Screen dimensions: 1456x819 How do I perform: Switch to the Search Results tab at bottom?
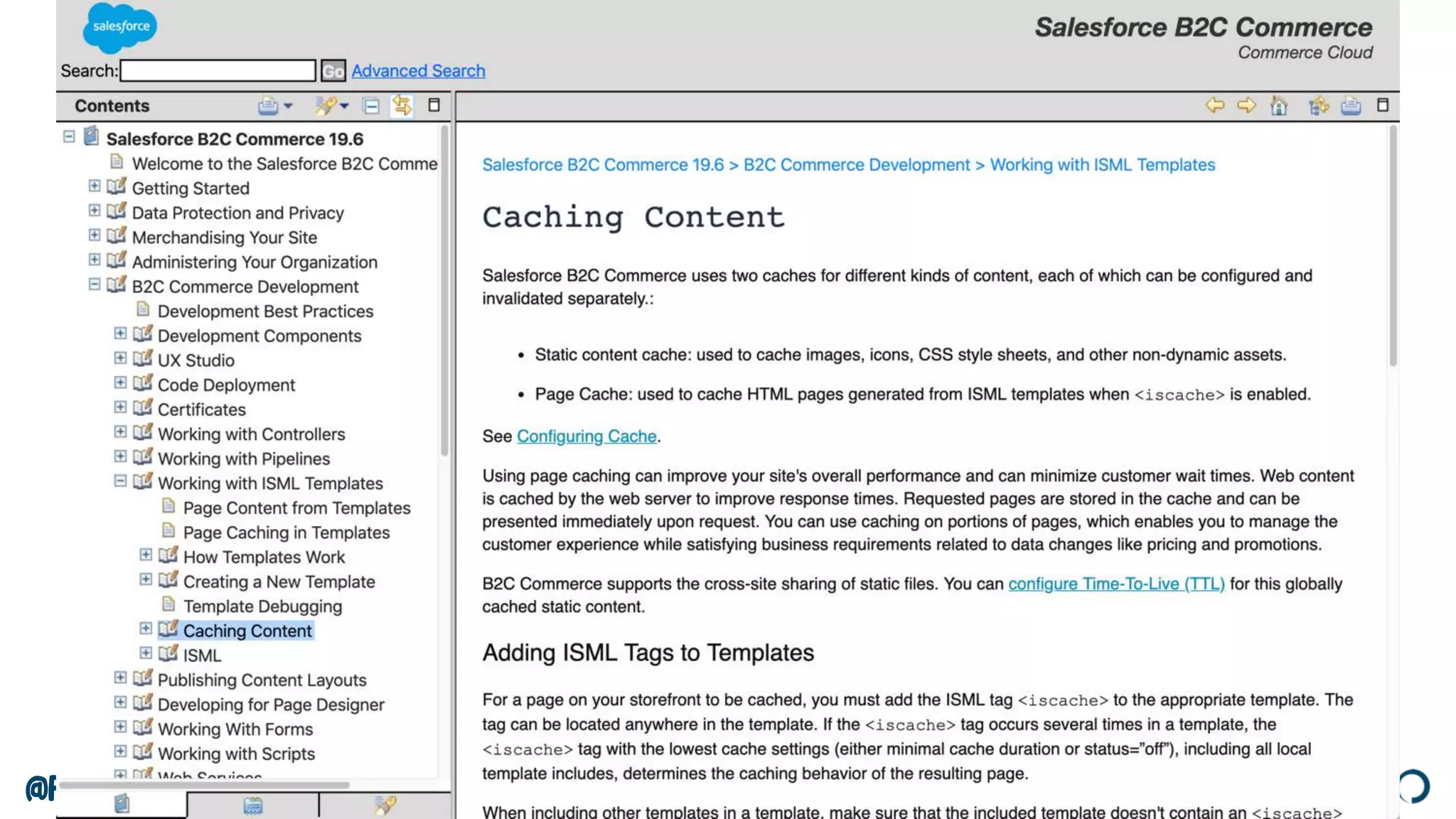(385, 805)
